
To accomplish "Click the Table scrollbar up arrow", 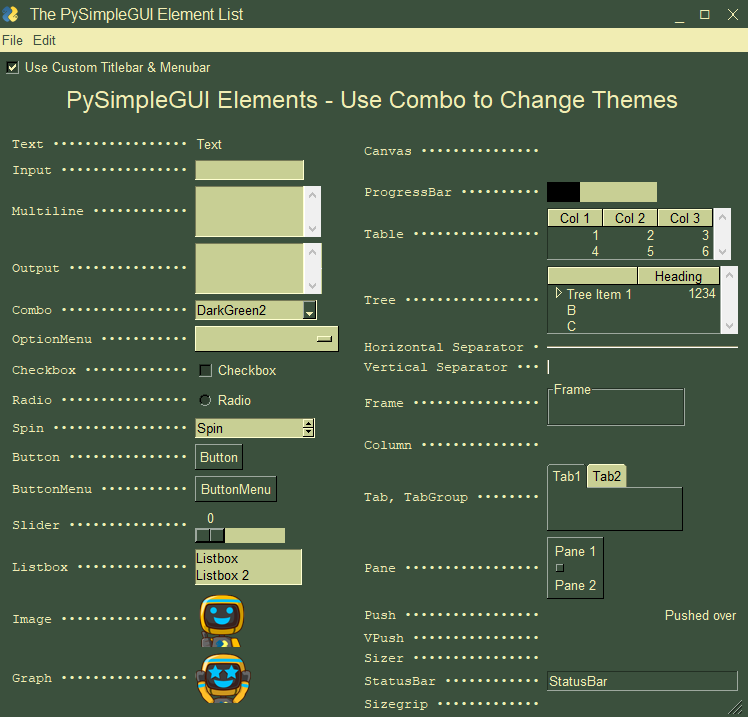I will (x=722, y=217).
